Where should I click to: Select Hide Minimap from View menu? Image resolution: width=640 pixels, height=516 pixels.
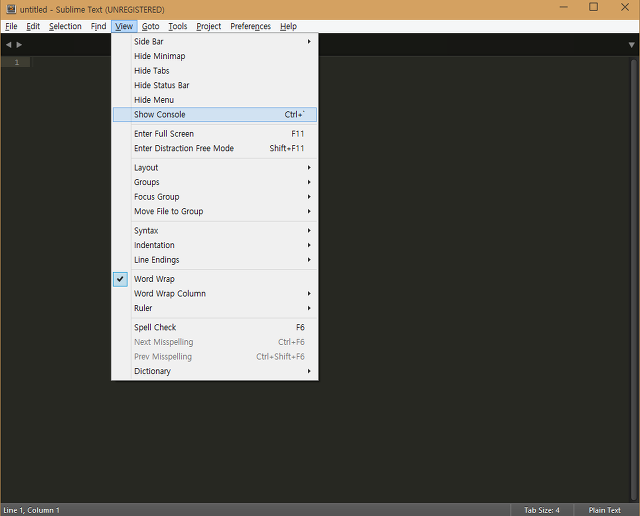point(215,56)
